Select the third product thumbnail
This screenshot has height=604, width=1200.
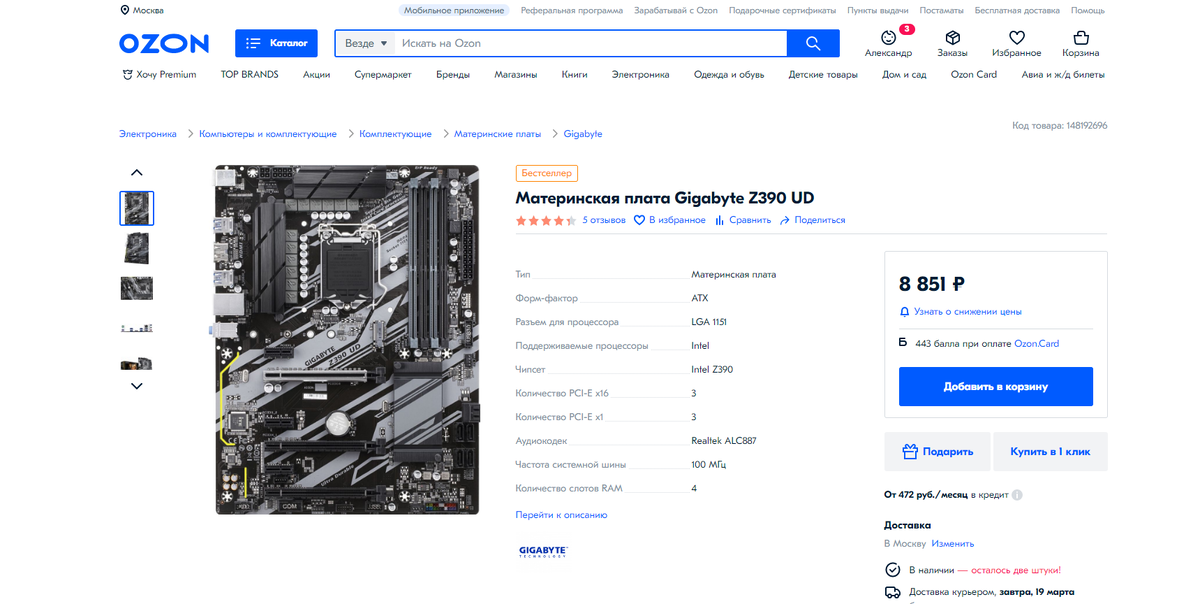[x=137, y=288]
